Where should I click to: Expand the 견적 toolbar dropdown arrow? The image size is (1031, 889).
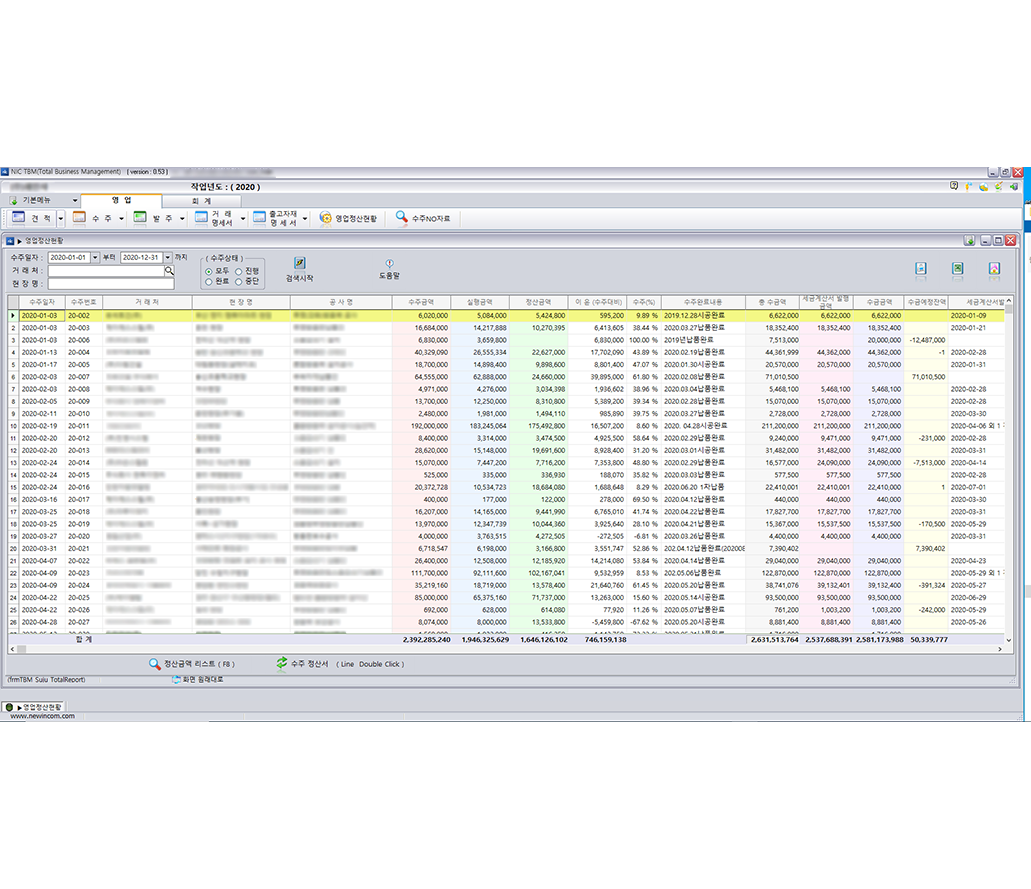point(60,218)
